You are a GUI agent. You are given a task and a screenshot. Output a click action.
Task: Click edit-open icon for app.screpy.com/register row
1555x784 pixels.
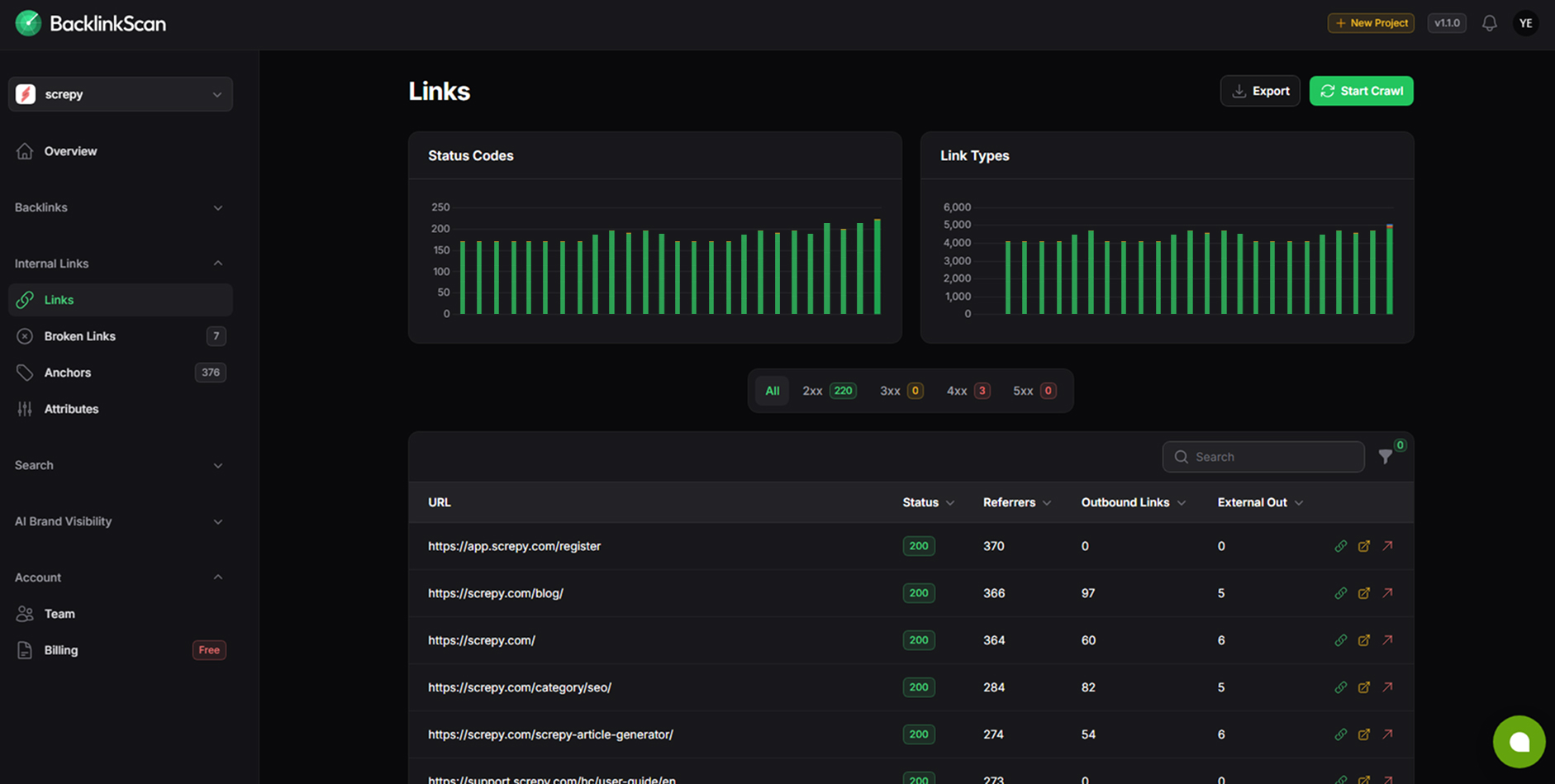click(1364, 546)
